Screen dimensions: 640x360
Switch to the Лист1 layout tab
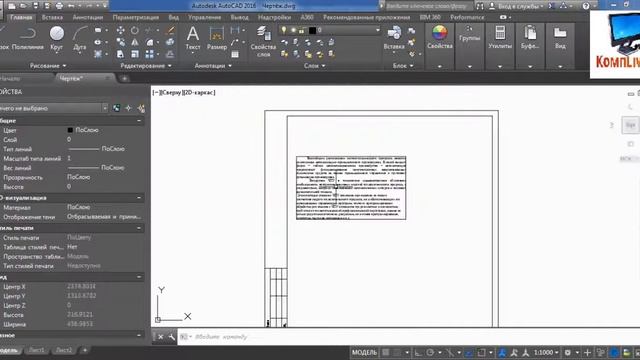click(x=37, y=350)
